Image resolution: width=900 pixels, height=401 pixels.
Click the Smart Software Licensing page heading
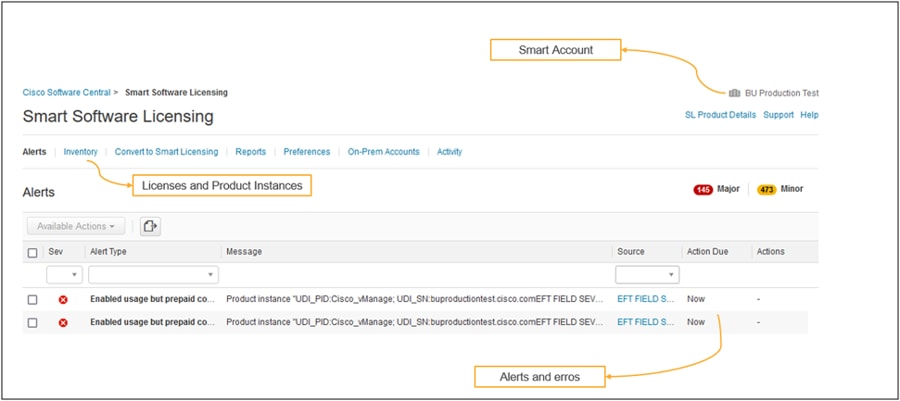coord(118,116)
